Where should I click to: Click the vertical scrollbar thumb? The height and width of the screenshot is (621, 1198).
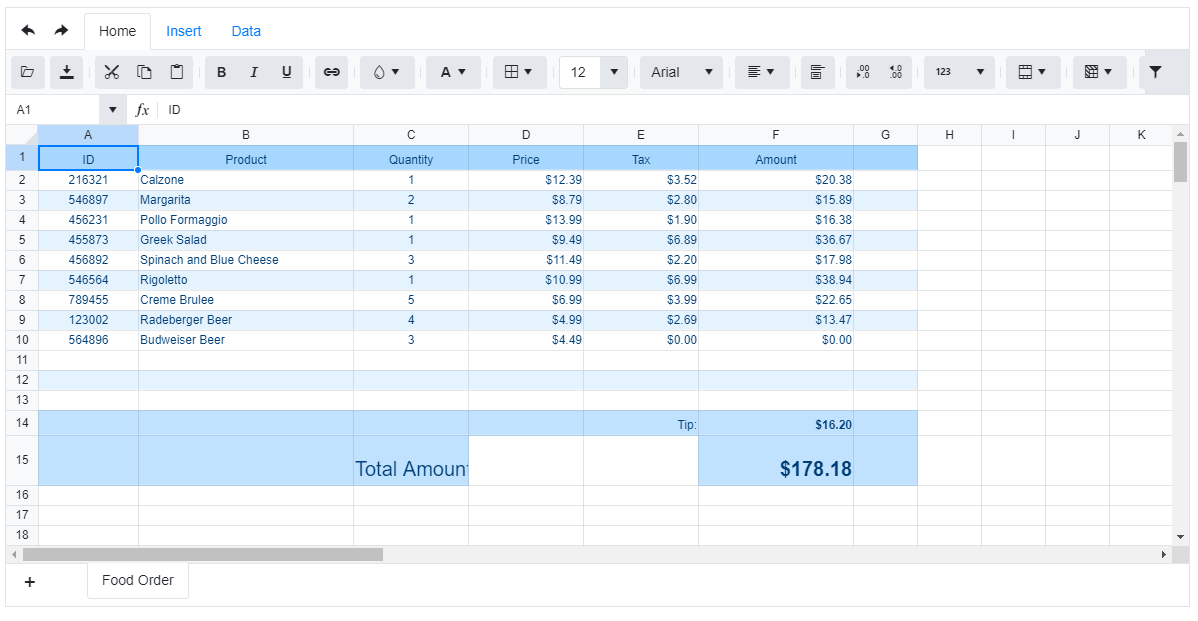pos(1180,162)
